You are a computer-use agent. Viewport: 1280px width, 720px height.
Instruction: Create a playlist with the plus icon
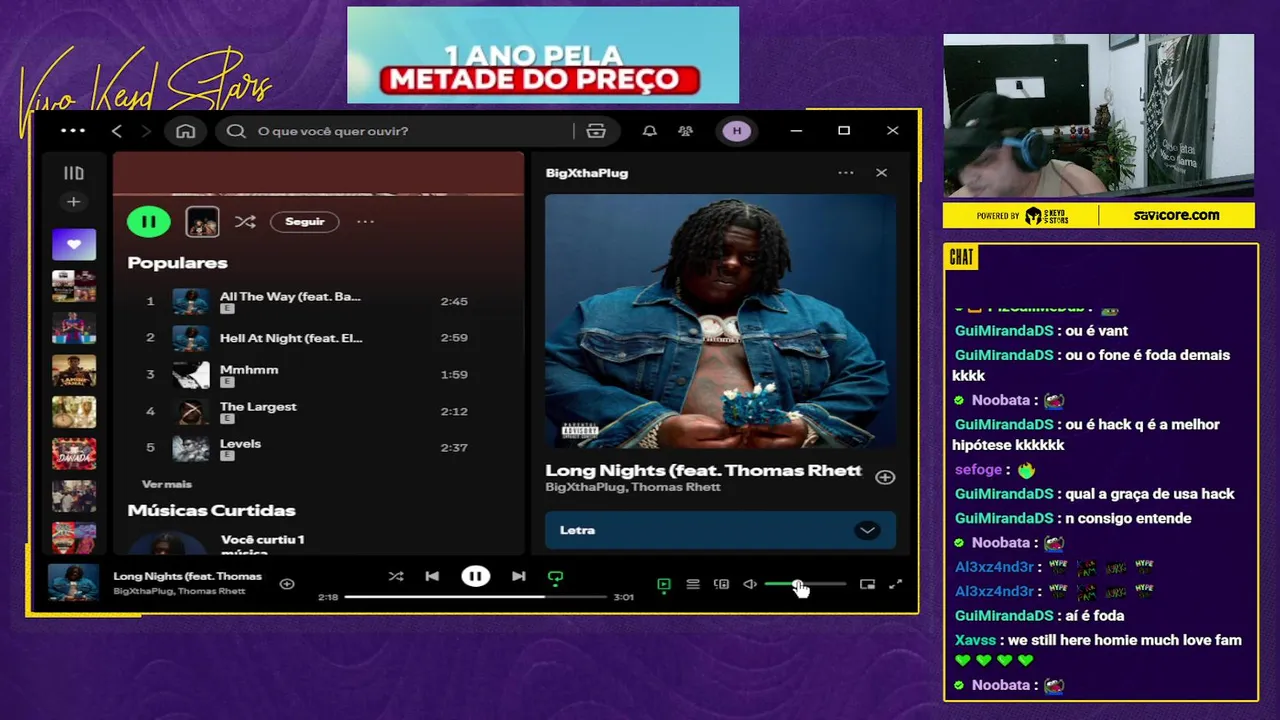pos(73,202)
